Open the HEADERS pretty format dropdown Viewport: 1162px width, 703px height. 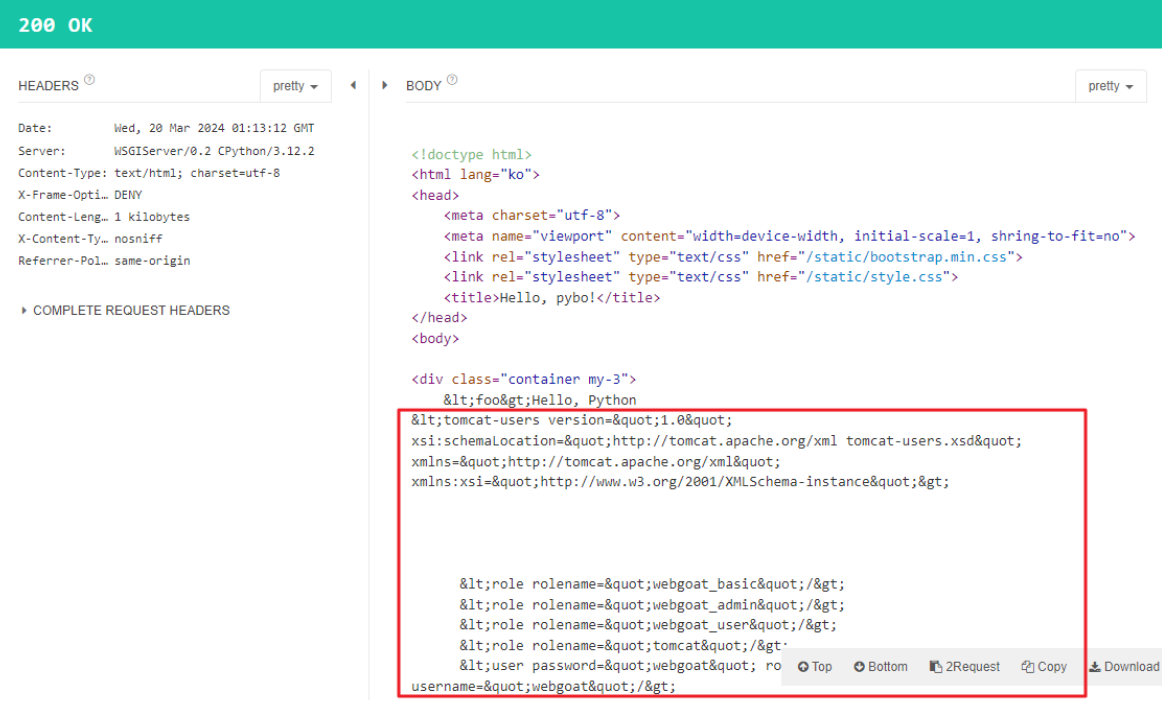295,86
